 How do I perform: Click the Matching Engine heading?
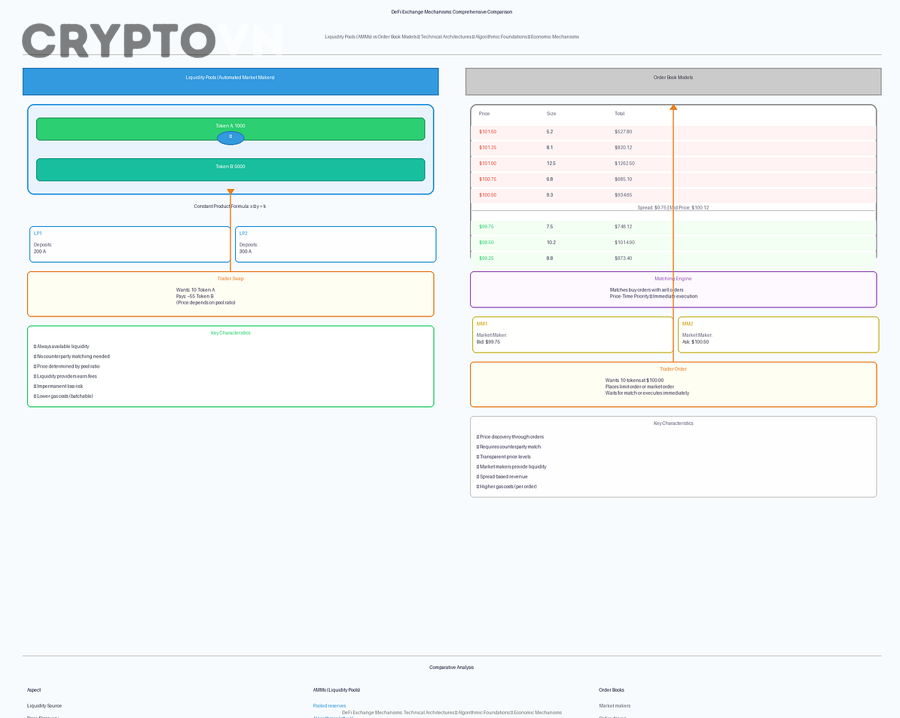tap(673, 278)
